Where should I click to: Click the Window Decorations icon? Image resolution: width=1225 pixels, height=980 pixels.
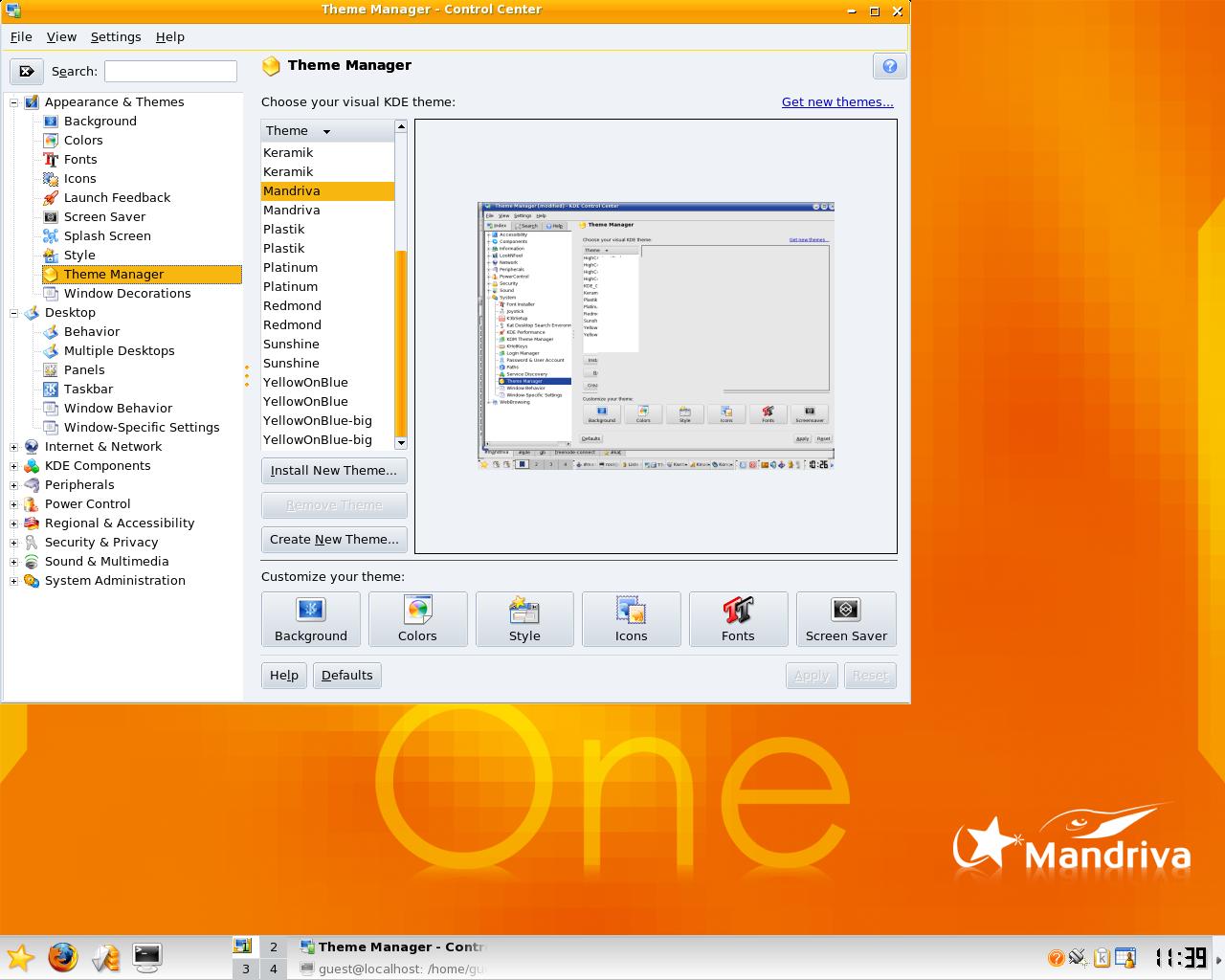[51, 294]
